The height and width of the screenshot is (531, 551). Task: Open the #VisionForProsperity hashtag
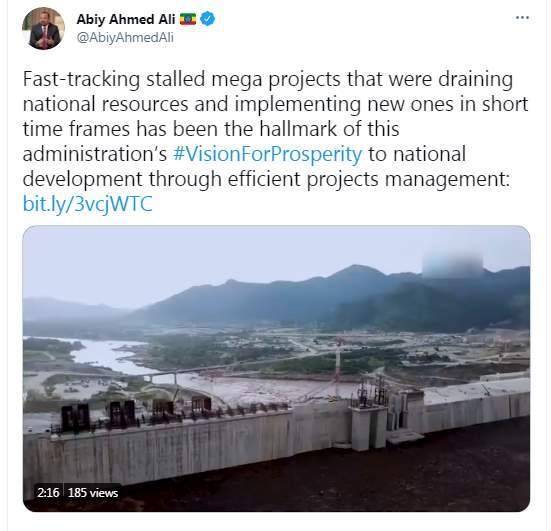coord(267,154)
